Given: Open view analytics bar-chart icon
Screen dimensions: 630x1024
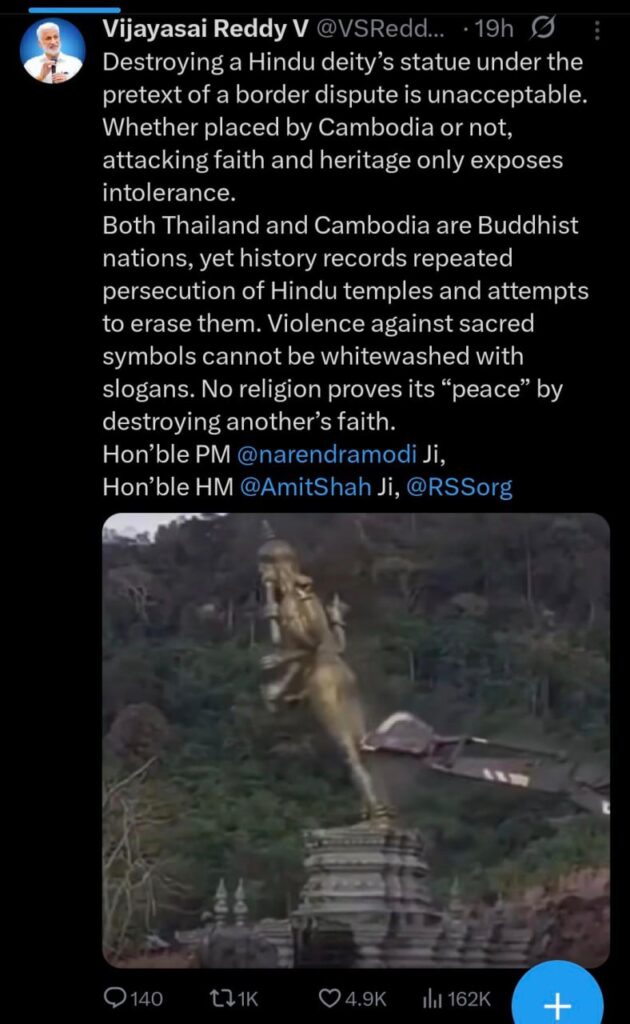Looking at the screenshot, I should [432, 998].
